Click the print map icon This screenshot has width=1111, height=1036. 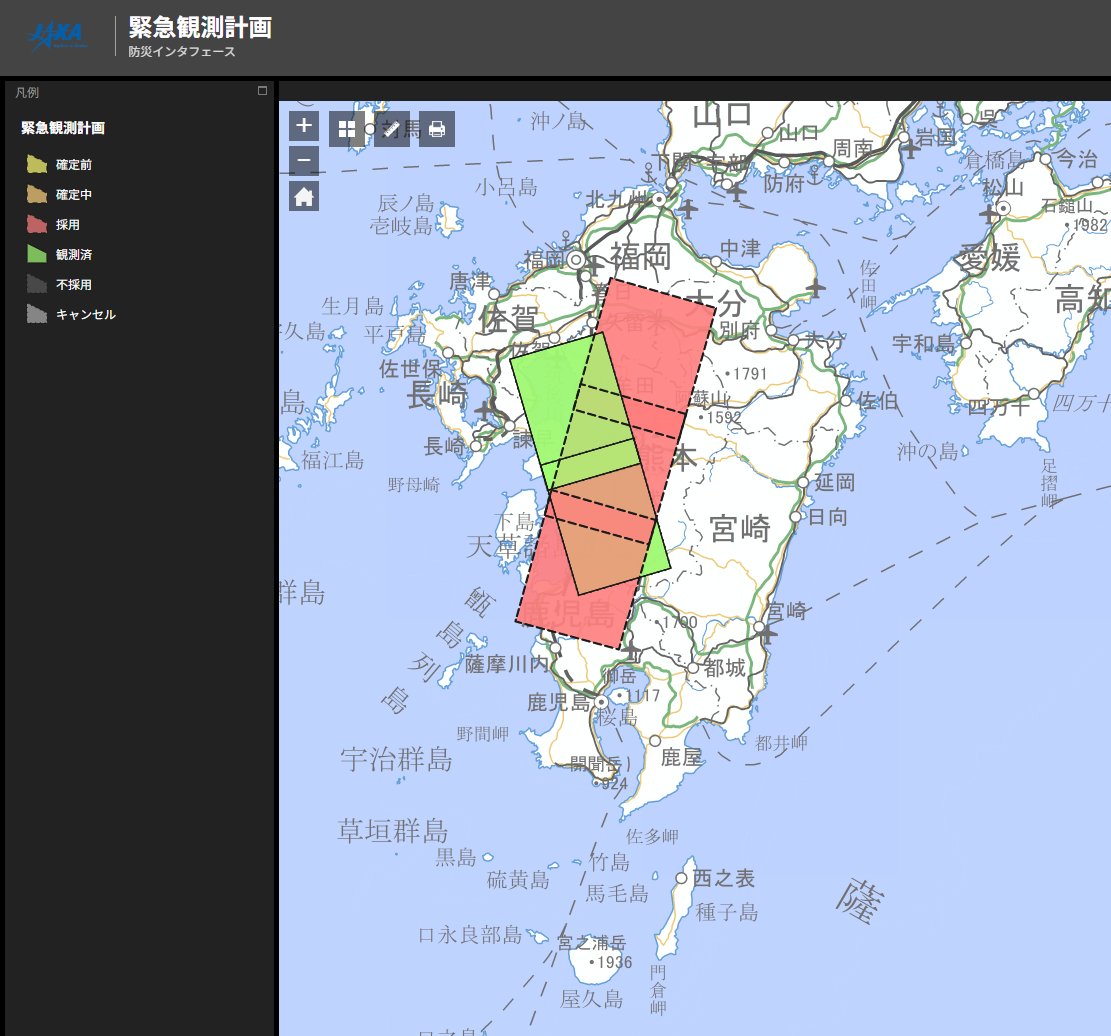[x=436, y=129]
